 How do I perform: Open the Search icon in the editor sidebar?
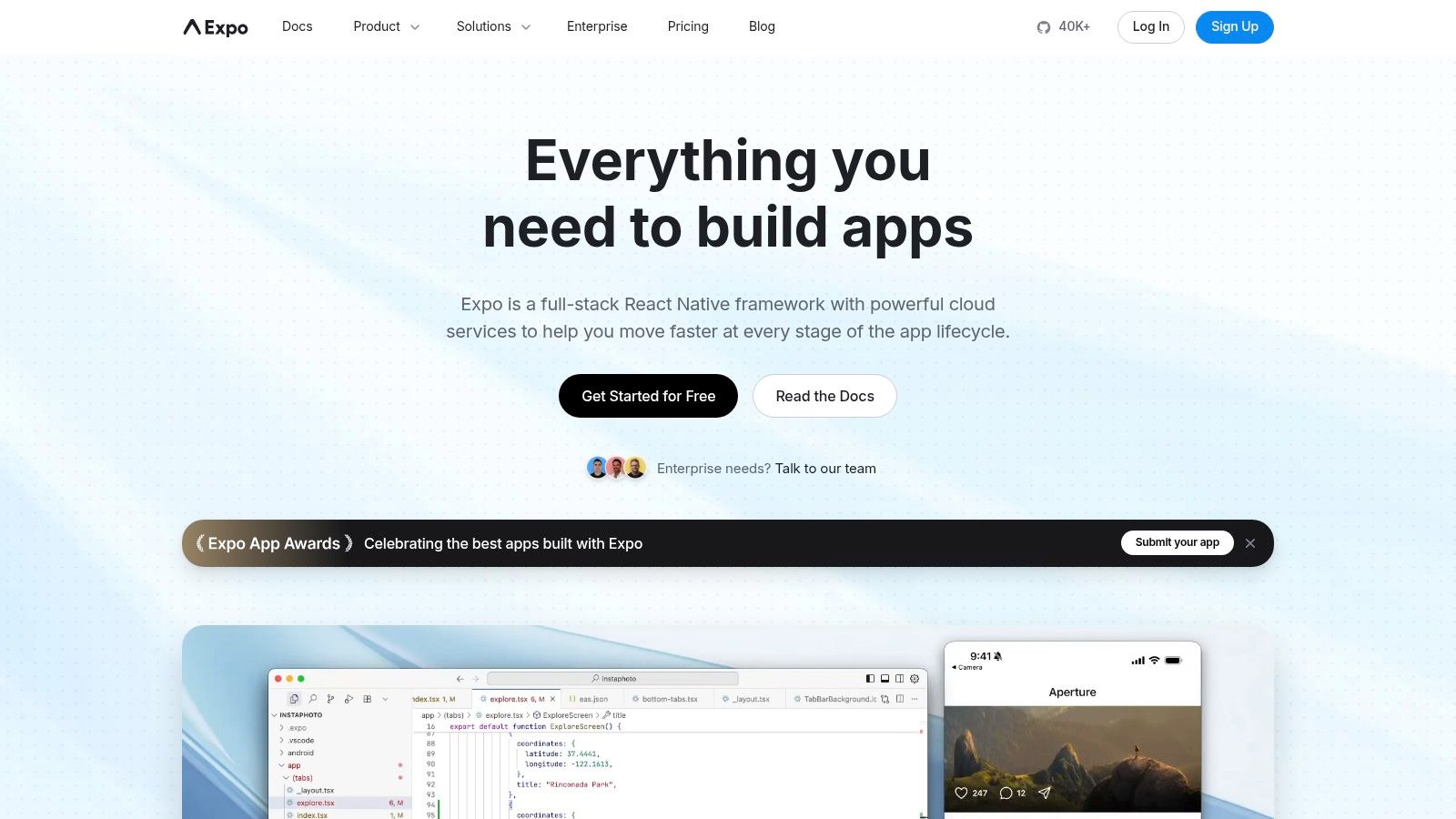313,699
